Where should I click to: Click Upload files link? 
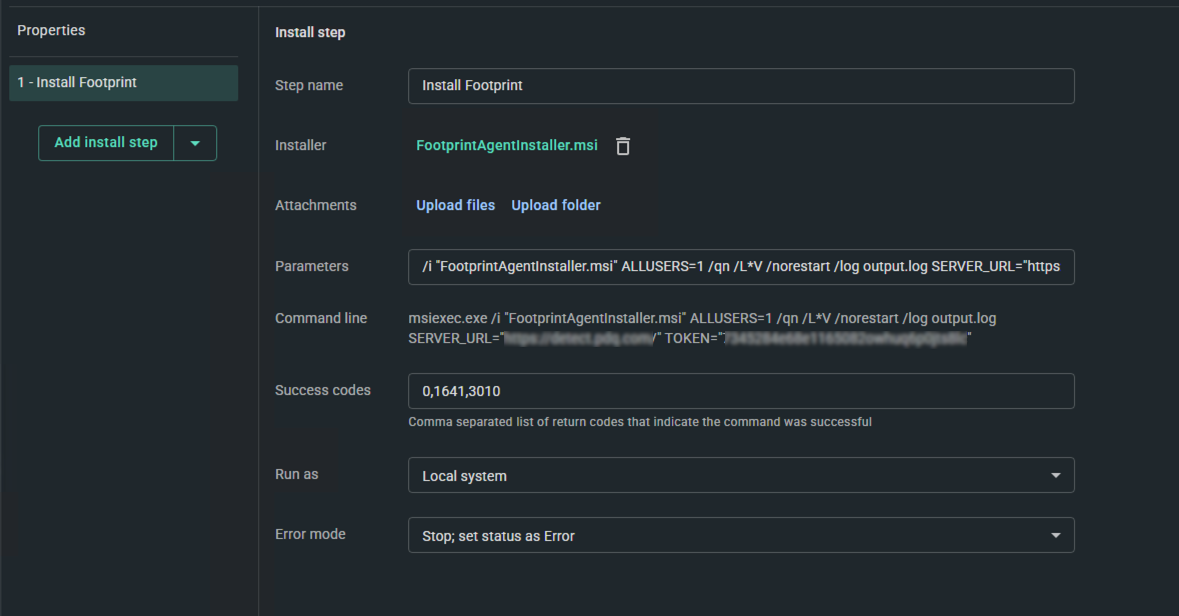[456, 205]
